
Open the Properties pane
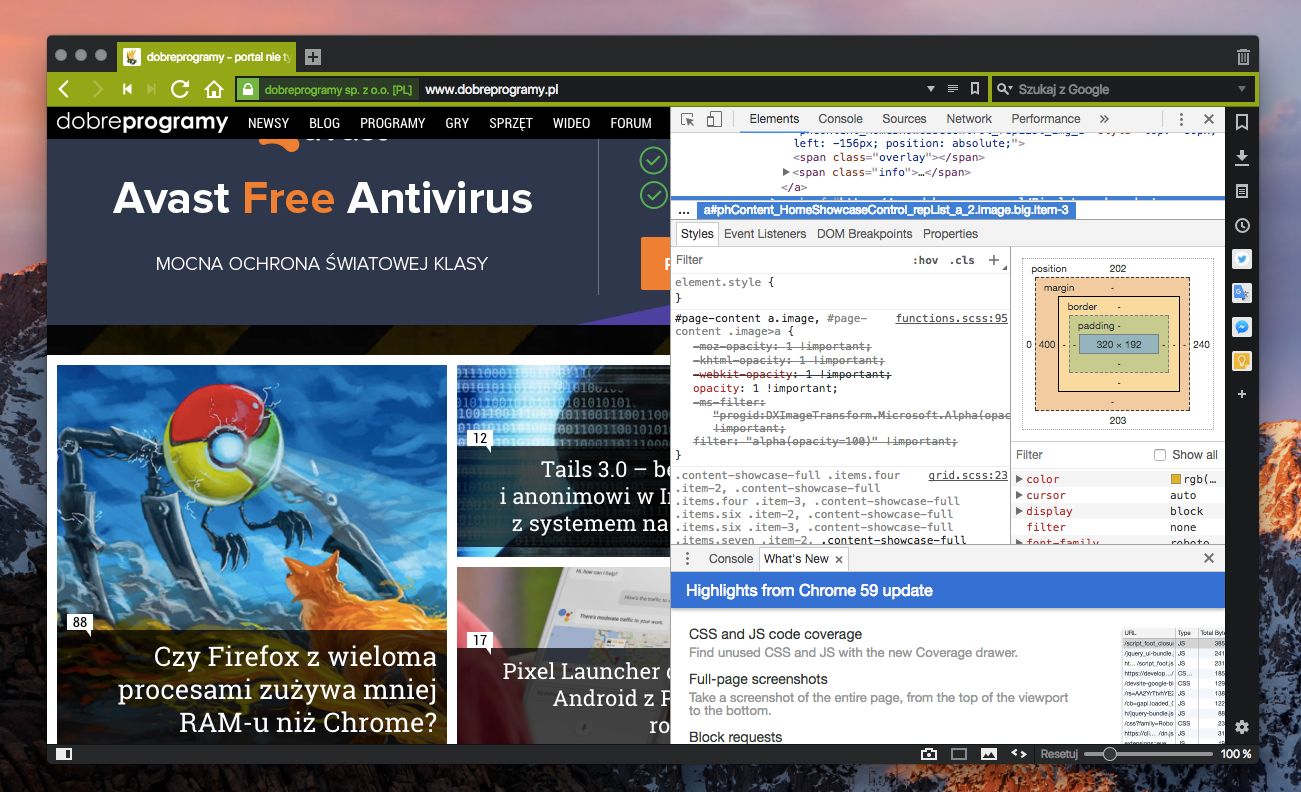(x=950, y=234)
